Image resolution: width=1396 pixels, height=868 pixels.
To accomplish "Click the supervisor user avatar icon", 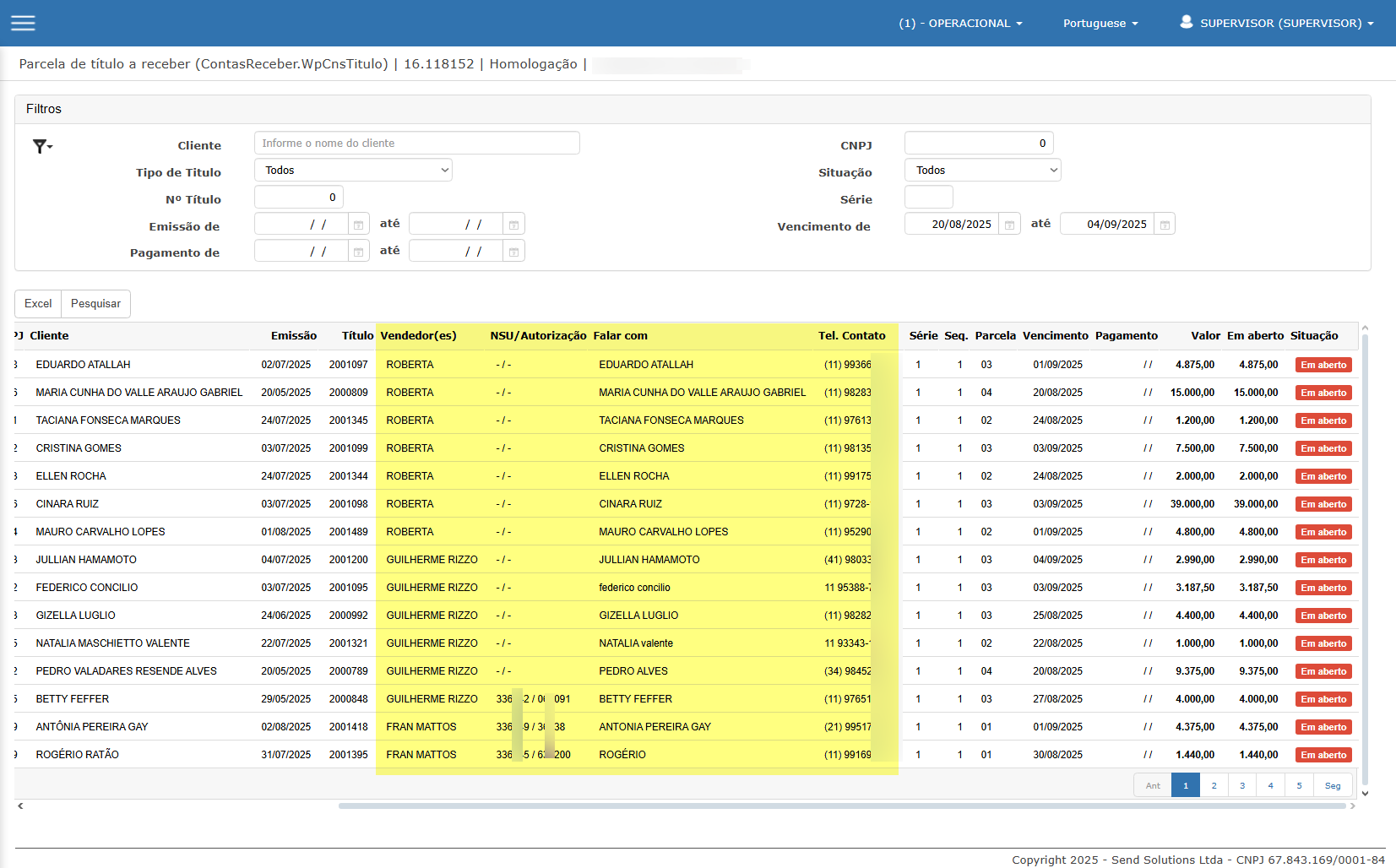I will [1187, 22].
